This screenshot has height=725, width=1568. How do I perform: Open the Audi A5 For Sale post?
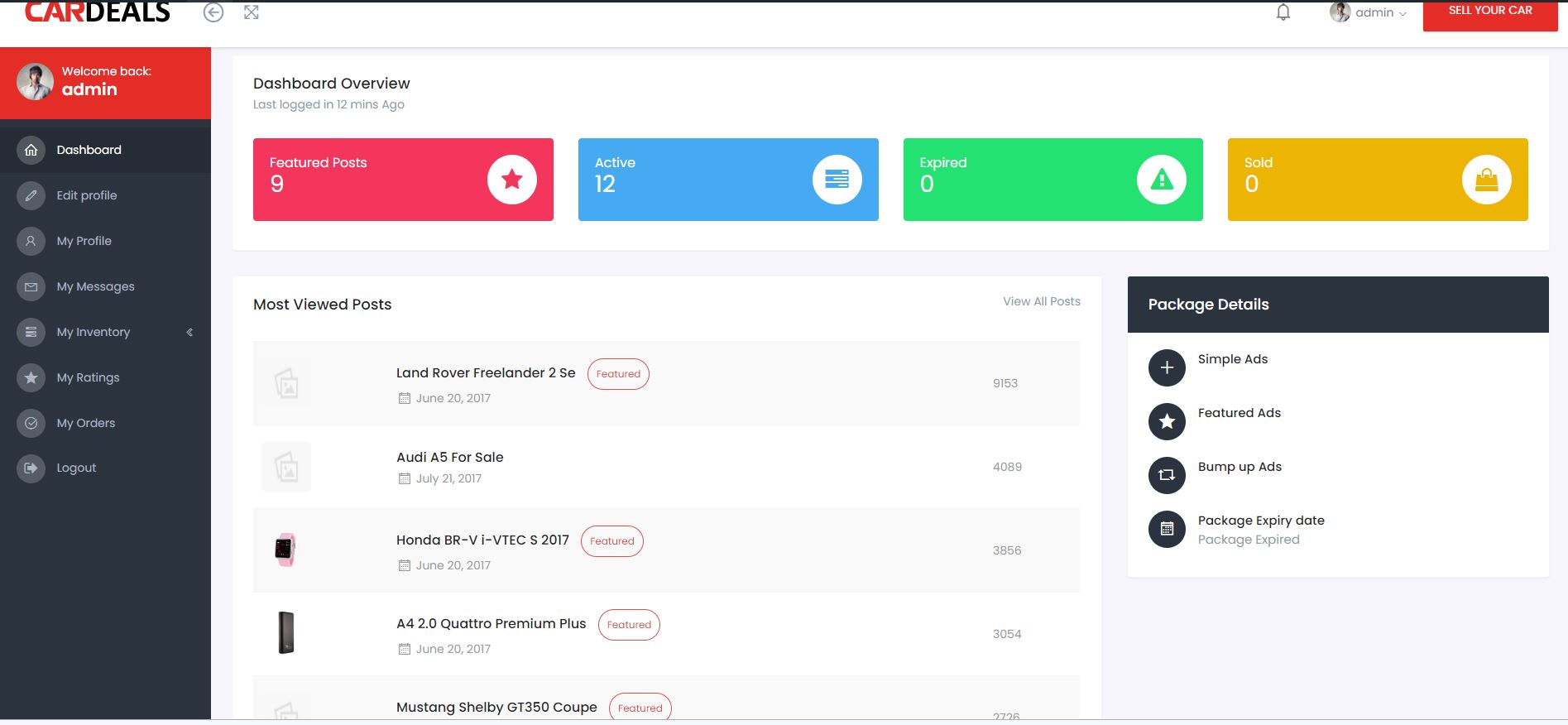(449, 457)
